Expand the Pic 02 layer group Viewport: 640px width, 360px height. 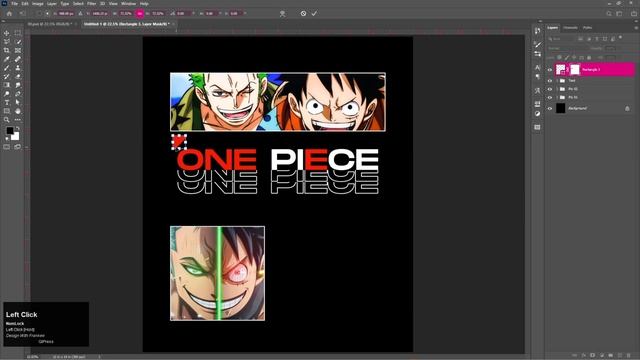tap(557, 89)
